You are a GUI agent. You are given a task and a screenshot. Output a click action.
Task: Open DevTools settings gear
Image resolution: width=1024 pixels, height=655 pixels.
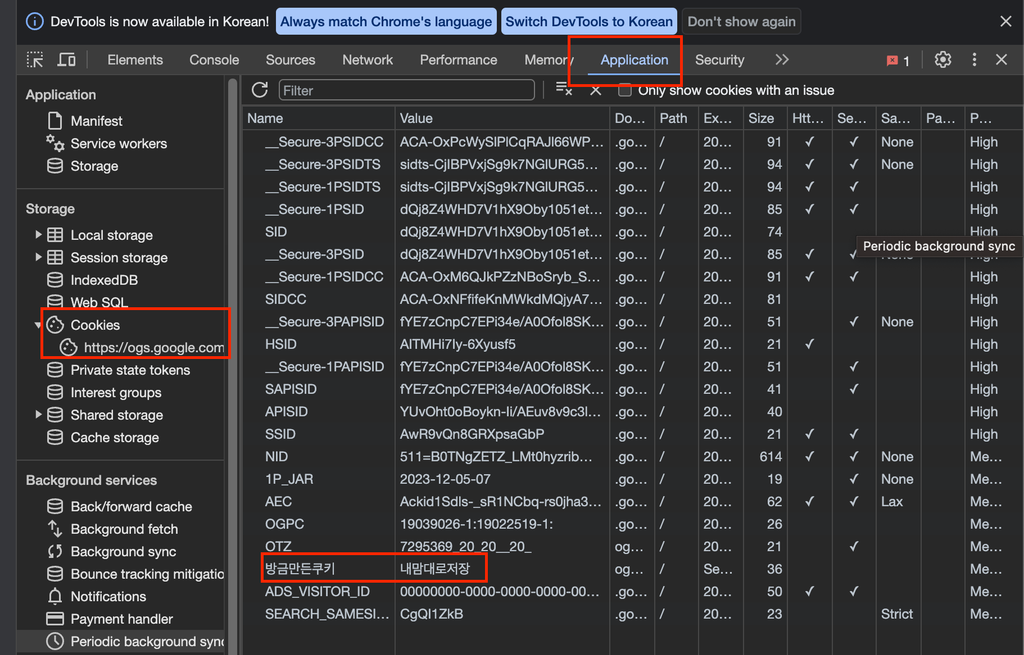point(942,59)
